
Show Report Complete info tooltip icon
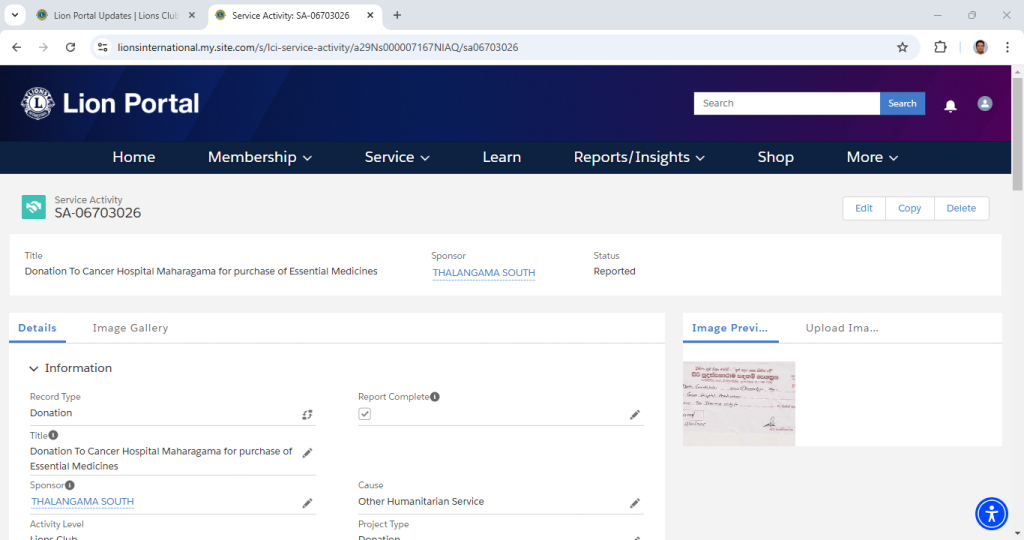[x=435, y=396]
